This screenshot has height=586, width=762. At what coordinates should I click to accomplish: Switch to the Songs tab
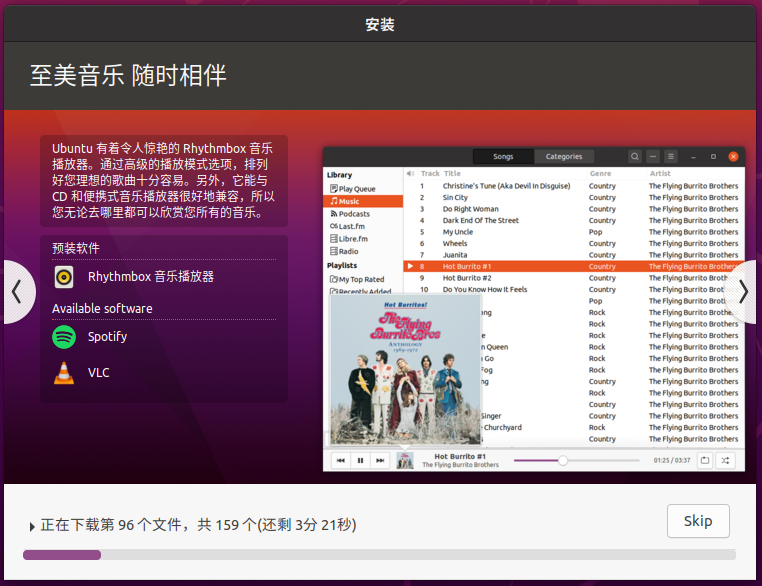point(503,156)
